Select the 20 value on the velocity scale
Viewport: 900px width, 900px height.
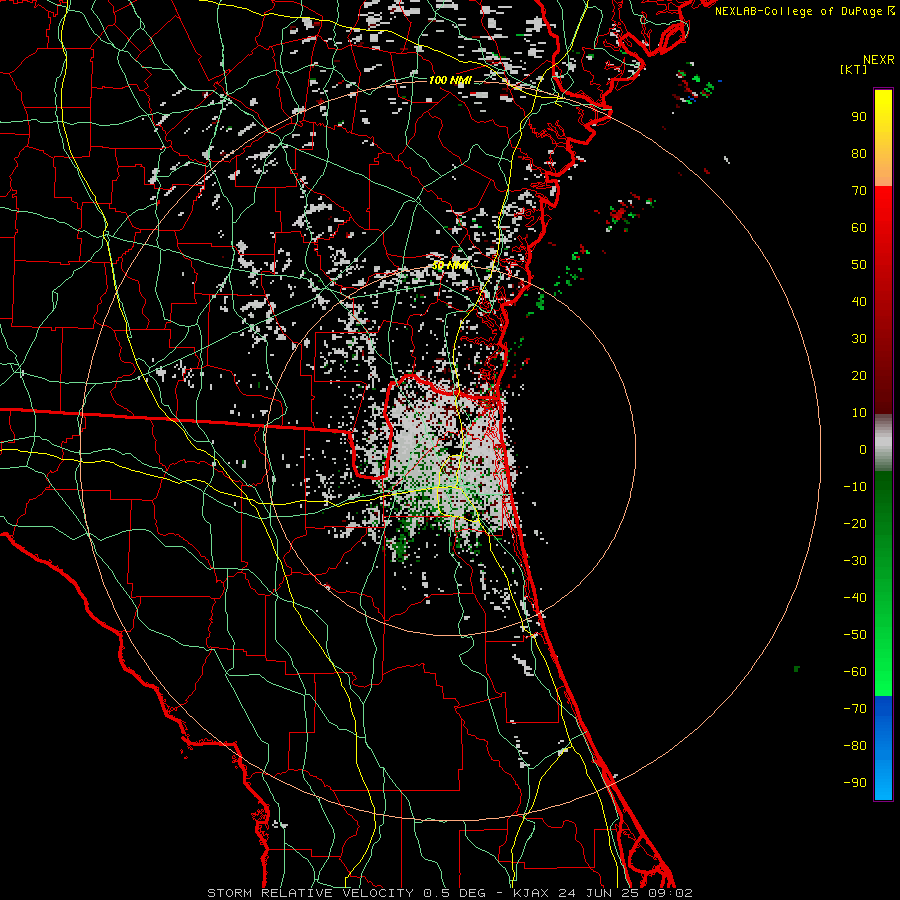(x=859, y=375)
